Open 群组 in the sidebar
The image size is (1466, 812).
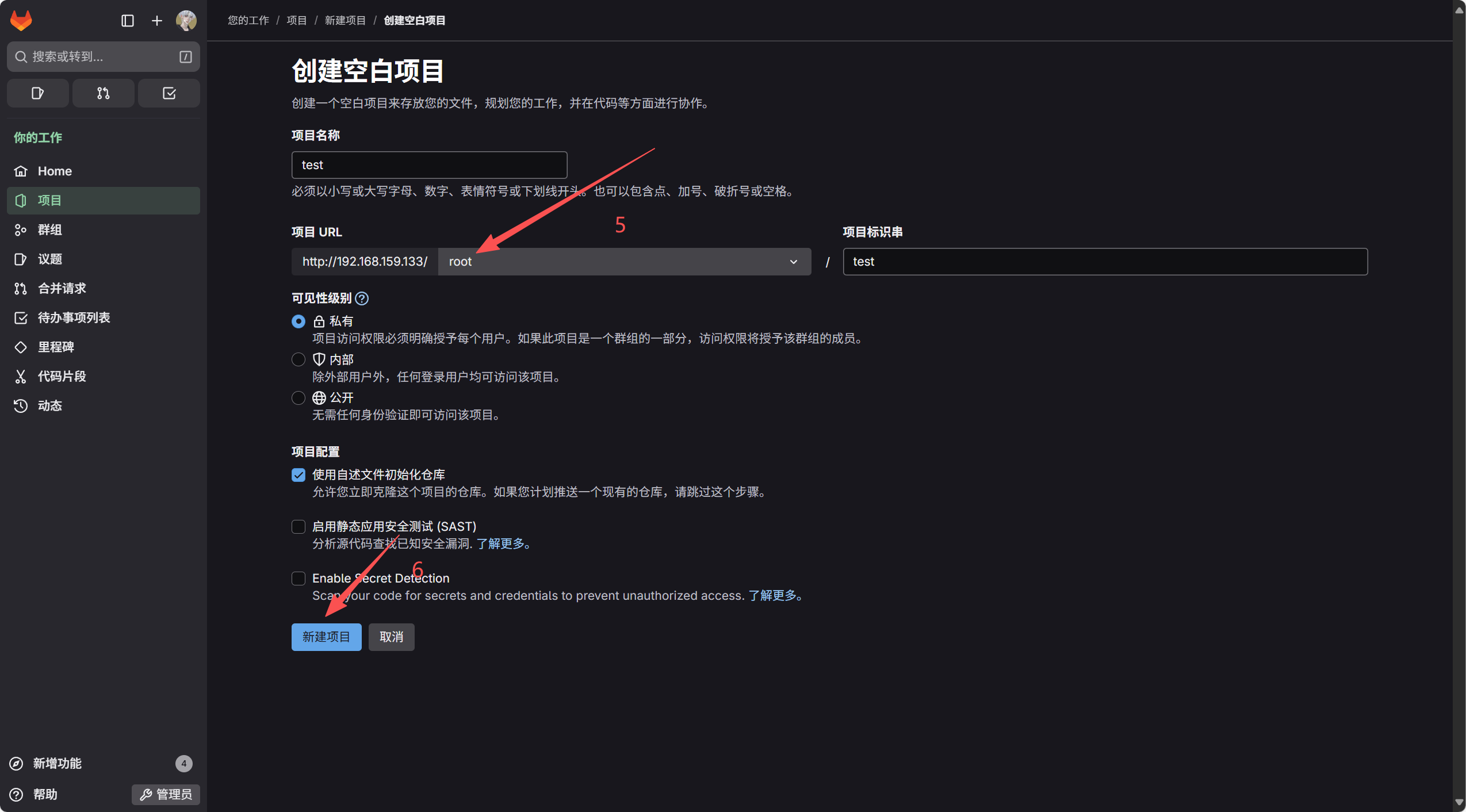click(49, 230)
